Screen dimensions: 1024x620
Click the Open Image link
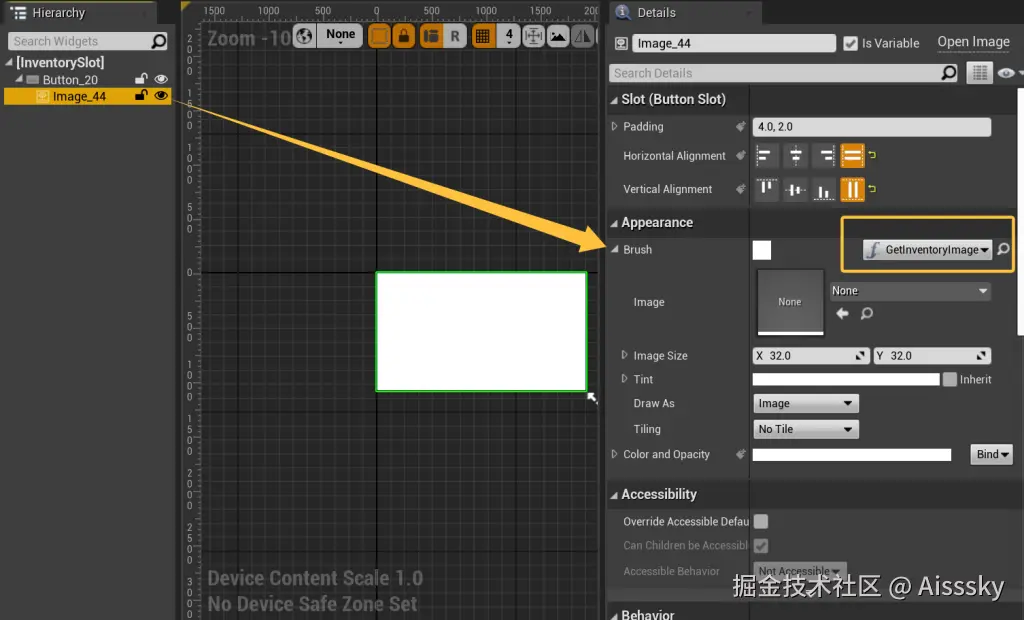pos(973,42)
